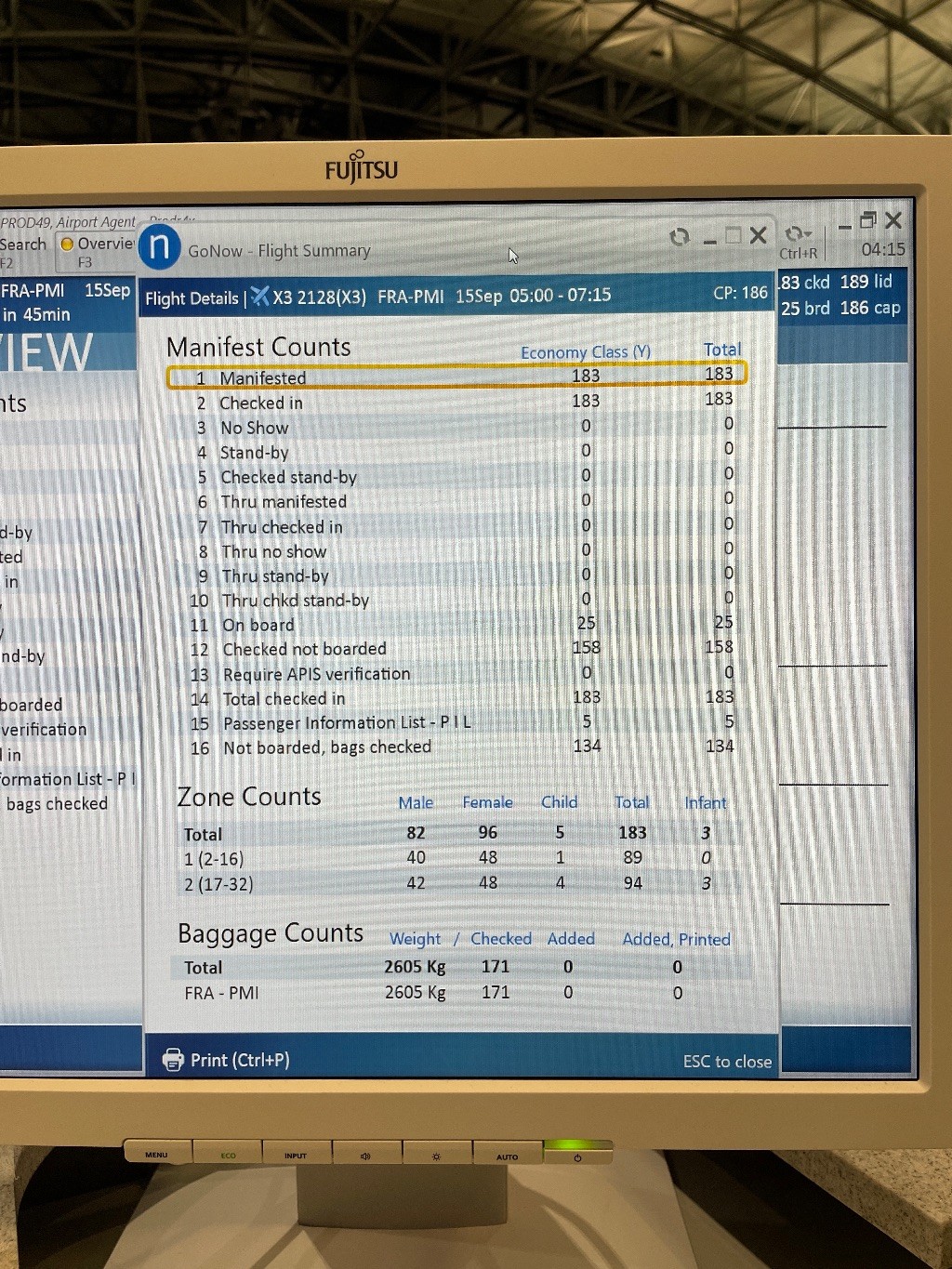Screen dimensions: 952x1269
Task: Open the Search F2 tab
Action: click(x=22, y=251)
